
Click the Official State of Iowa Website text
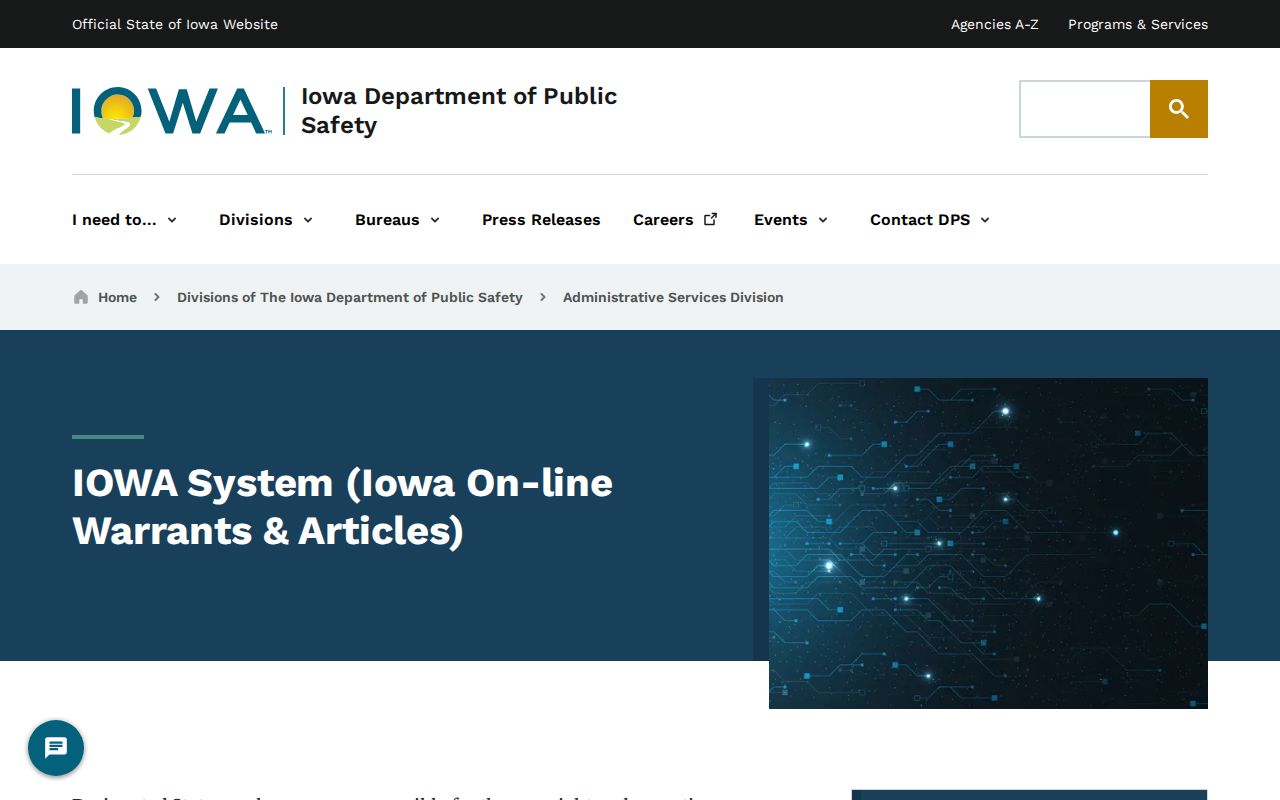[175, 24]
